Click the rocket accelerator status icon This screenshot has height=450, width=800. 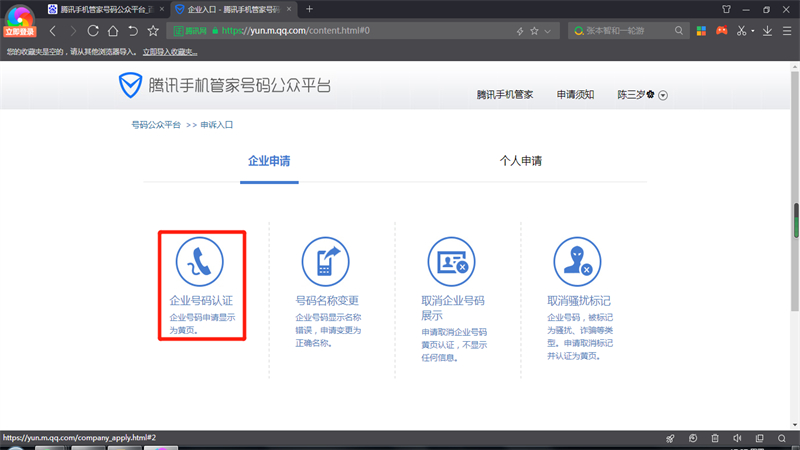point(670,438)
